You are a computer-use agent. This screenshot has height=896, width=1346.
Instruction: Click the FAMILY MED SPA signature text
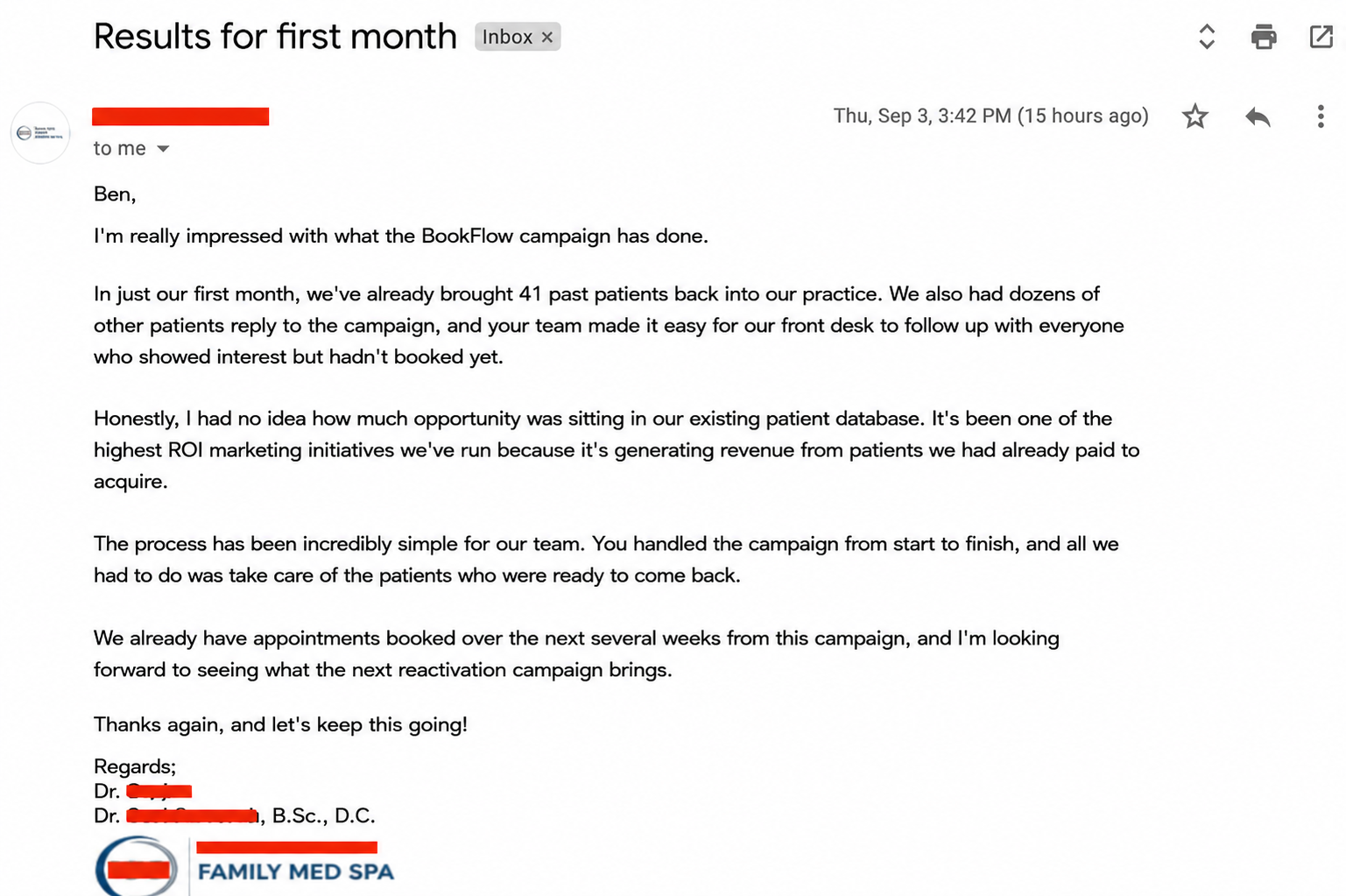pos(296,871)
